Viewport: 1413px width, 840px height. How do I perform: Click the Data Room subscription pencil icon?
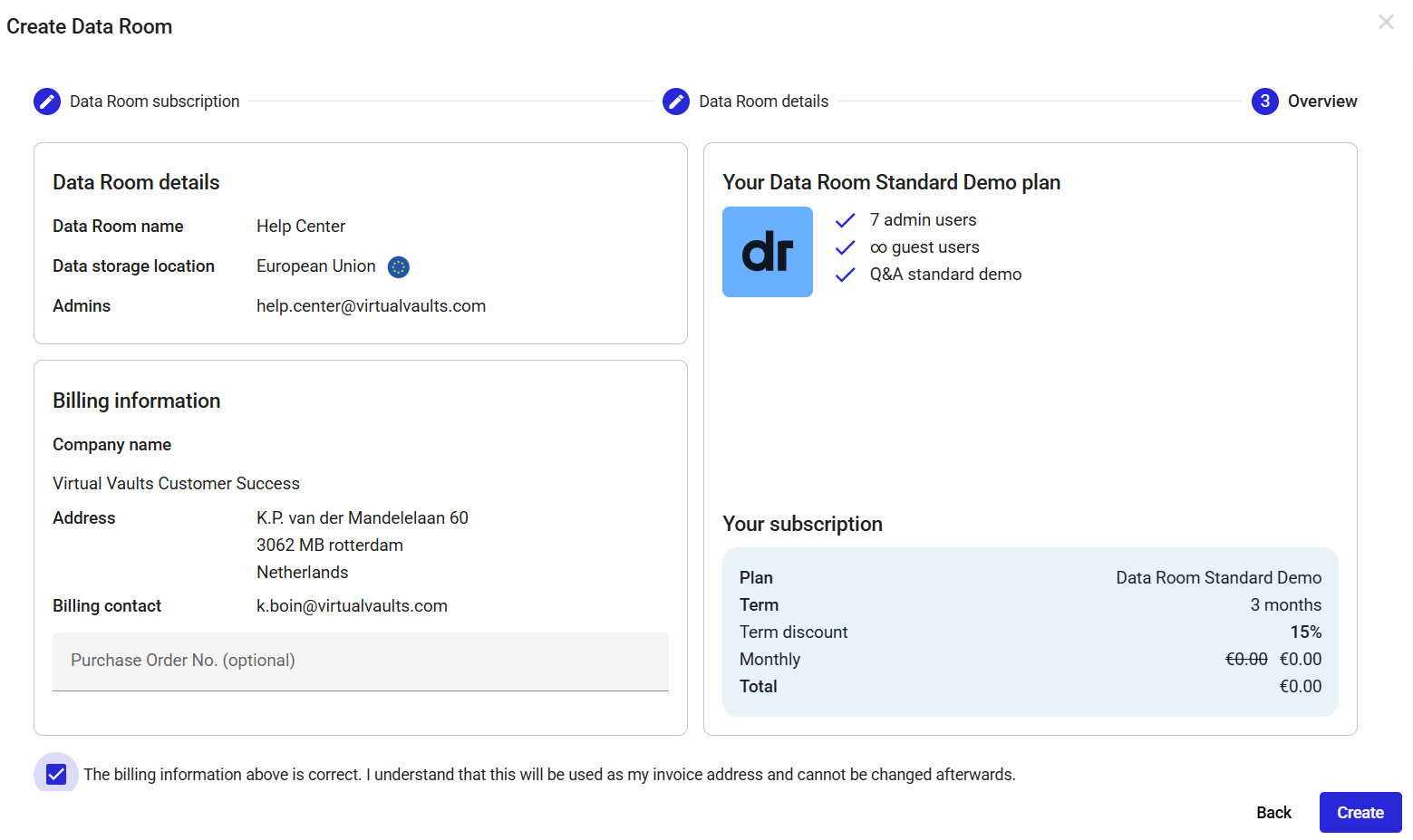click(47, 101)
